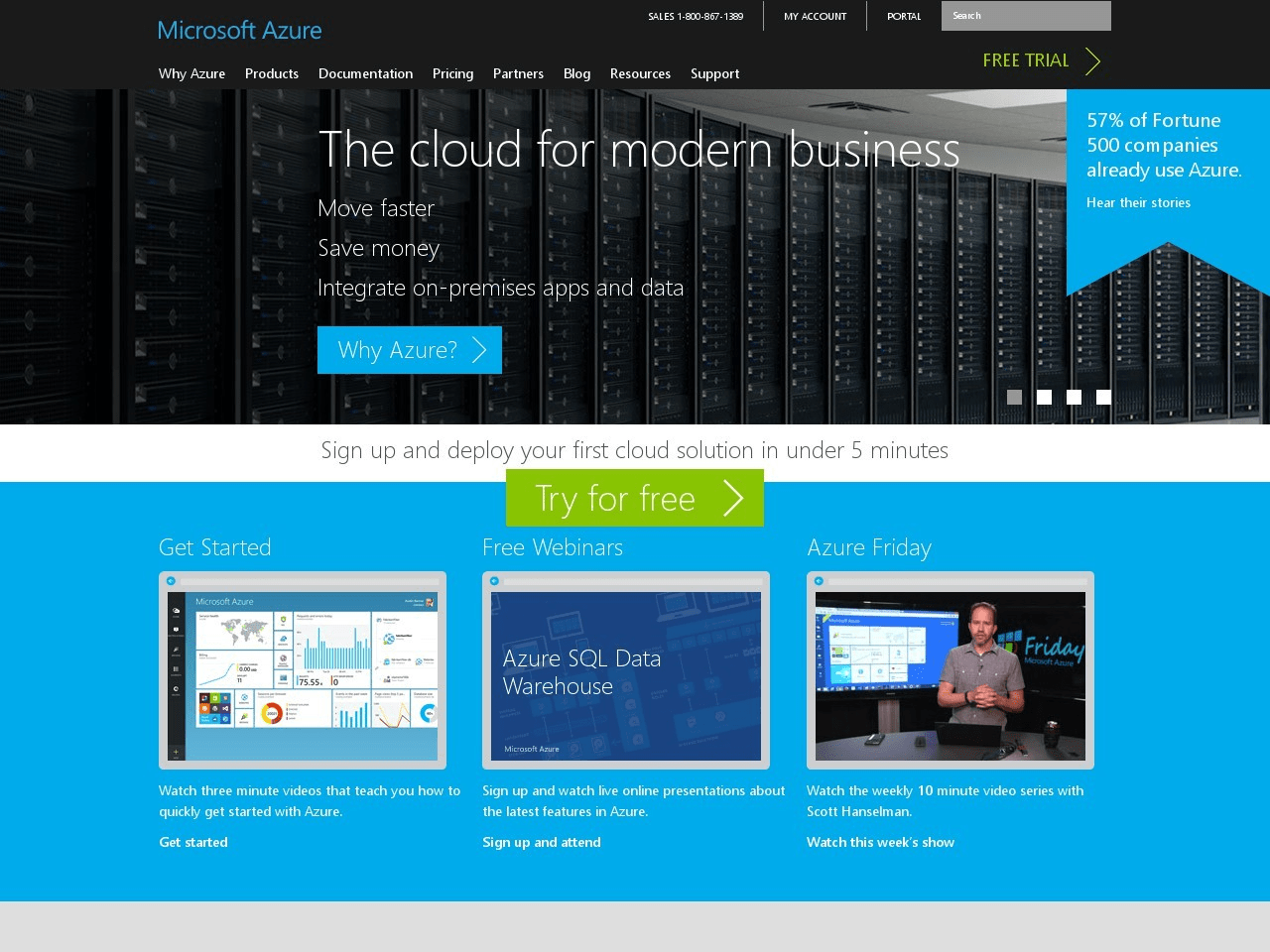Click 'Move faster' text
The height and width of the screenshot is (952, 1270).
[376, 208]
